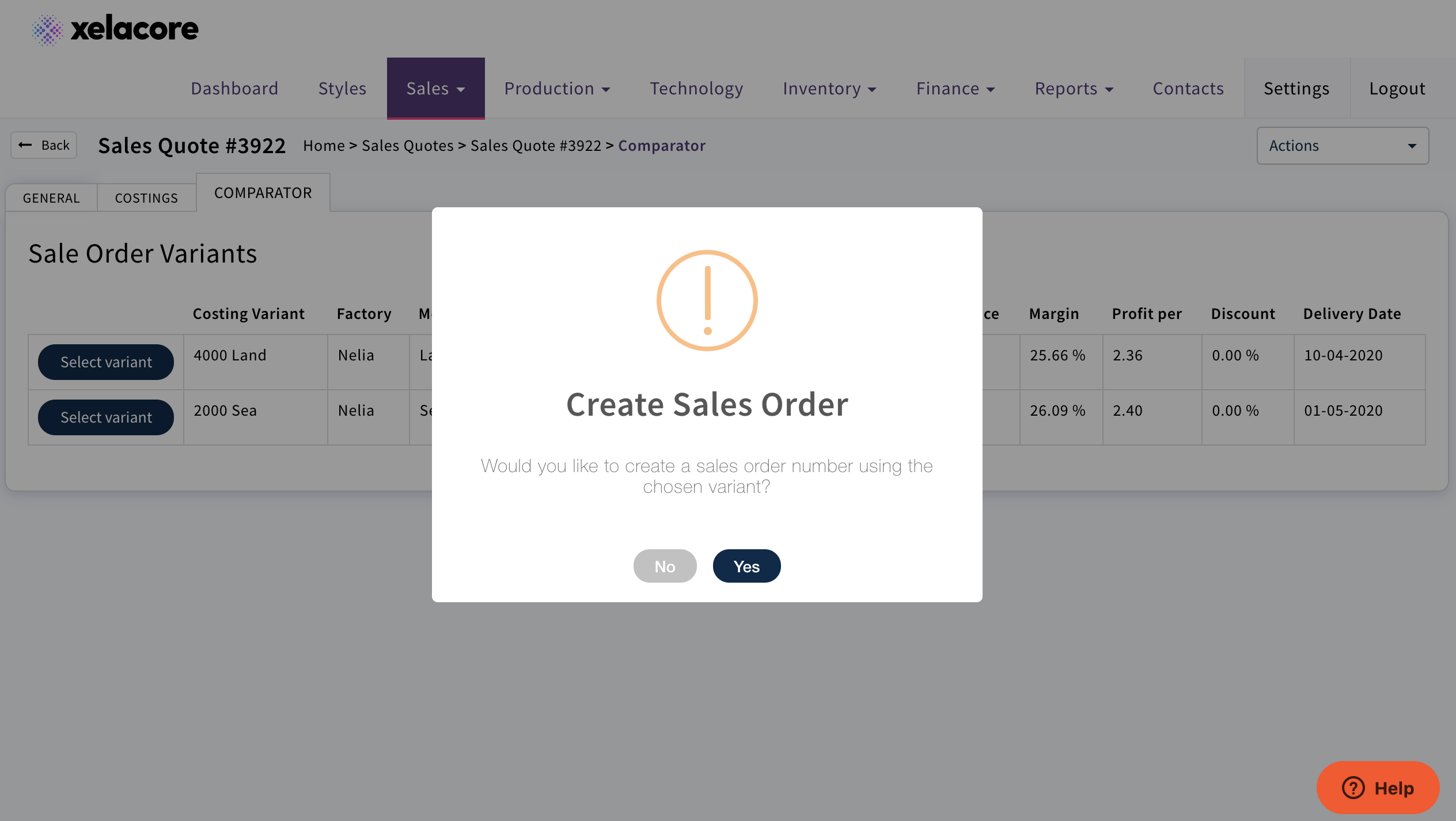The image size is (1456, 821).
Task: Open the Actions combo box
Action: tap(1342, 146)
